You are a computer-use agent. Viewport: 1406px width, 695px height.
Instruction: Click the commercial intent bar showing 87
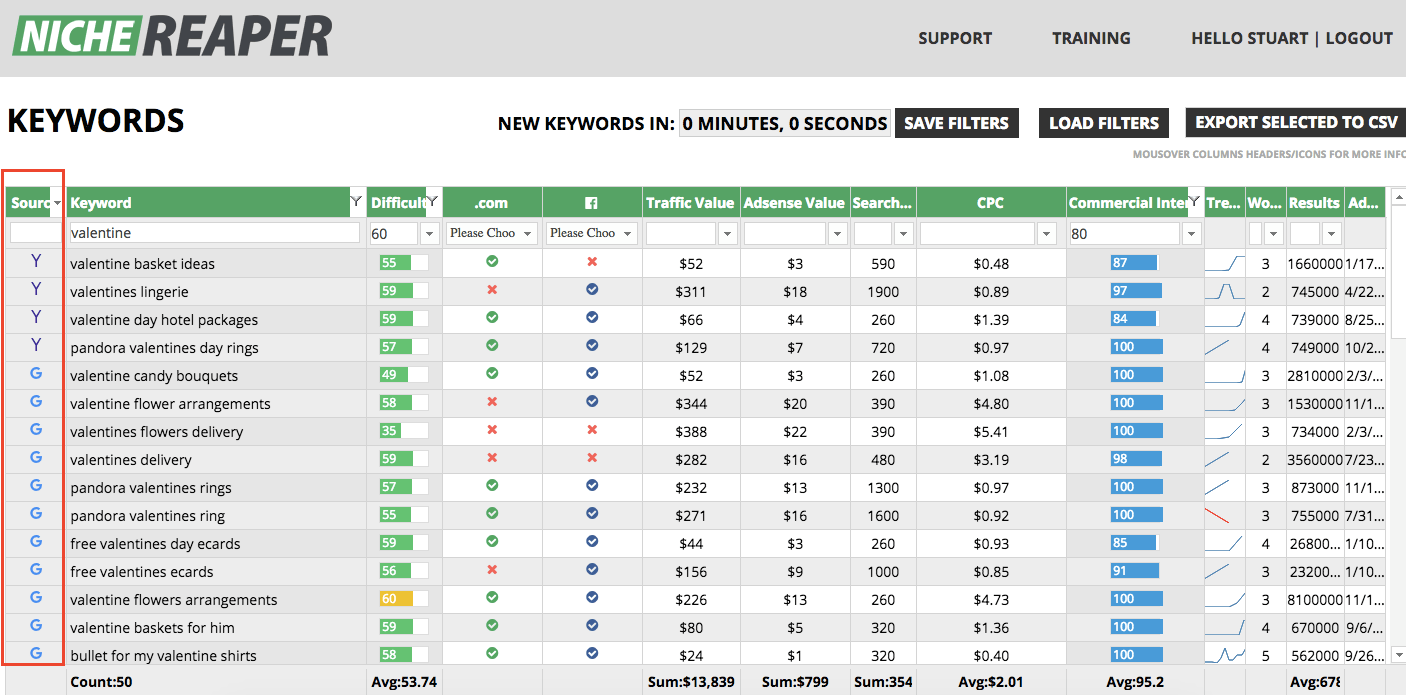1134,263
